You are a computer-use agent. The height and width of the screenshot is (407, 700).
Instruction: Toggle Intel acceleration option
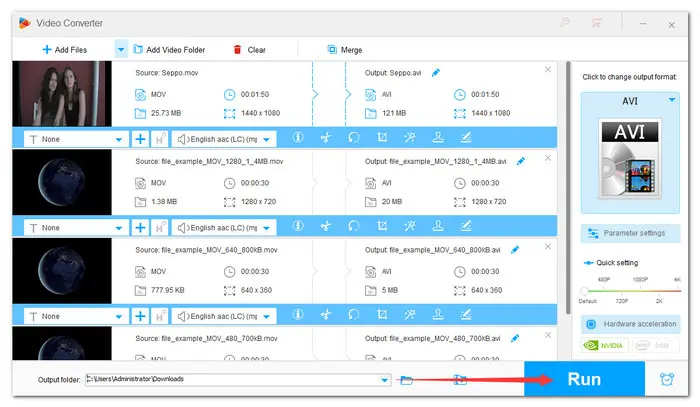tap(655, 345)
